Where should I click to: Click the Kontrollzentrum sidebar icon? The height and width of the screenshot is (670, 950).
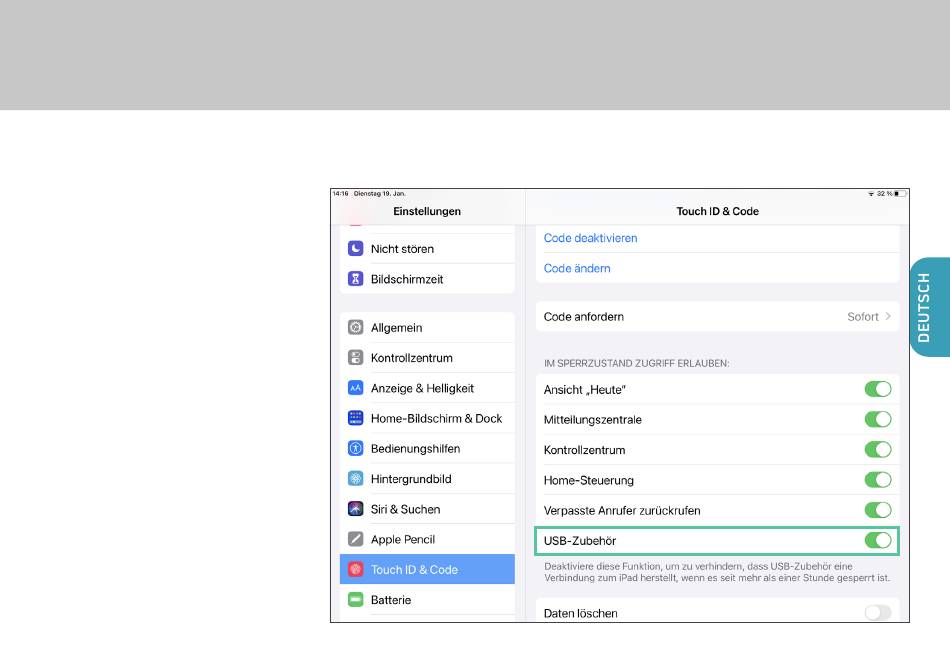[356, 357]
